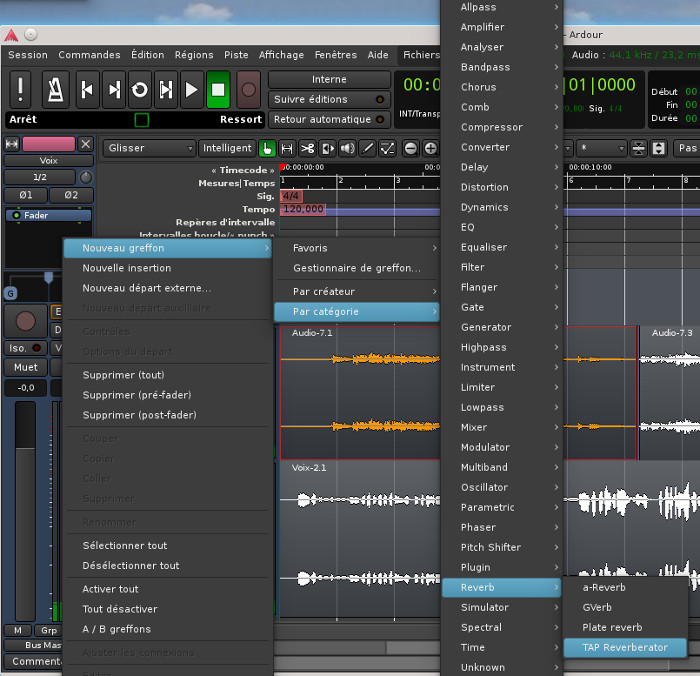The width and height of the screenshot is (700, 676).
Task: Toggle the Iso. solo isolate button
Action: pyautogui.click(x=25, y=348)
